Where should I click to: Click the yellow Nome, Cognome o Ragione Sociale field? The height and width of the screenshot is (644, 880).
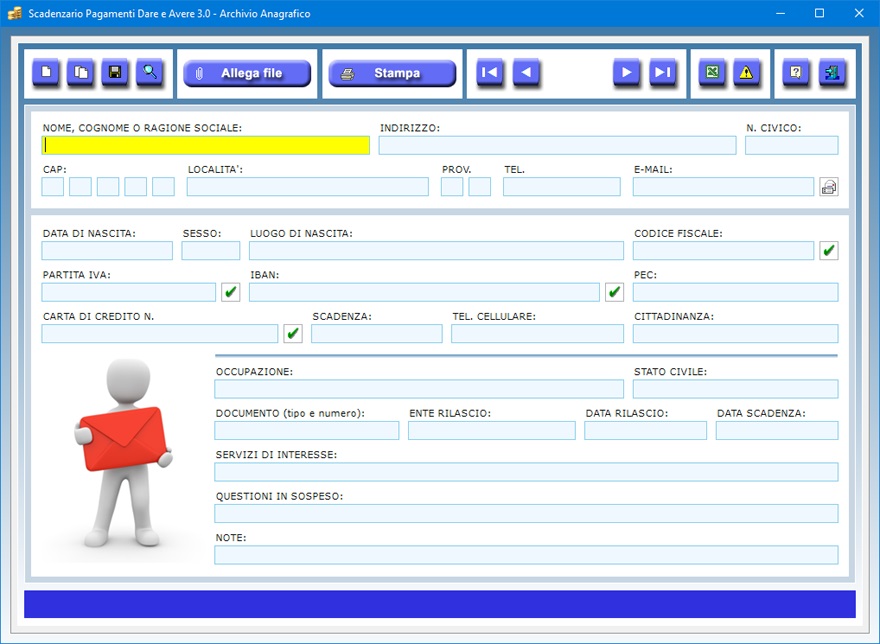(x=205, y=145)
